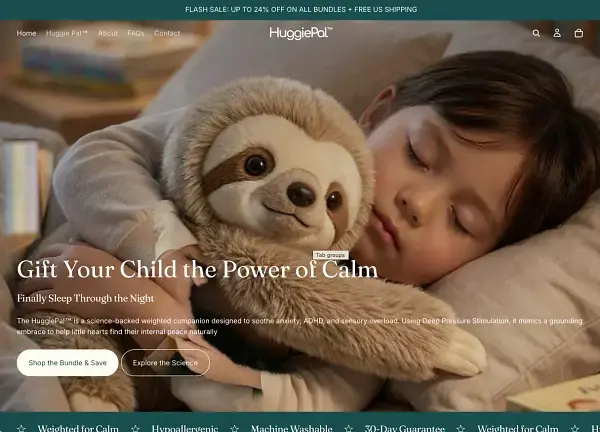Open the search magnifier icon
The image size is (600, 432).
[x=536, y=33]
